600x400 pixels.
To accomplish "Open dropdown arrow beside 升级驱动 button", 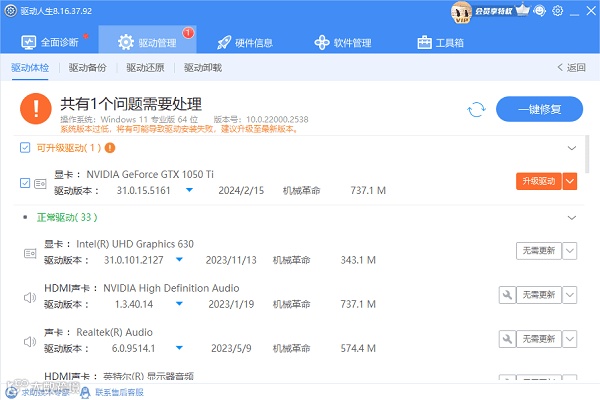I will coord(570,181).
